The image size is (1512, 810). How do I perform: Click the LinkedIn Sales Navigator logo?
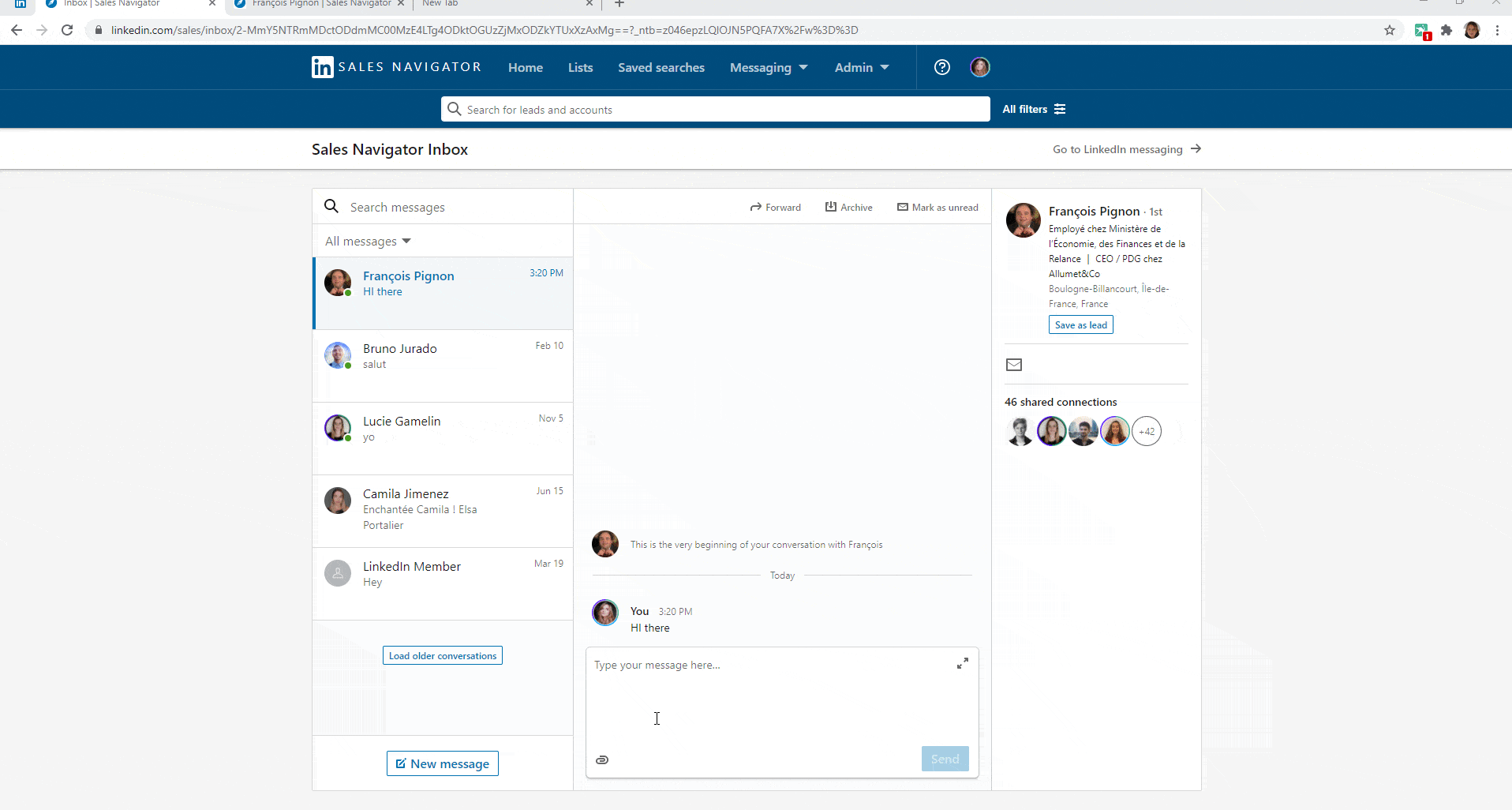pos(396,67)
